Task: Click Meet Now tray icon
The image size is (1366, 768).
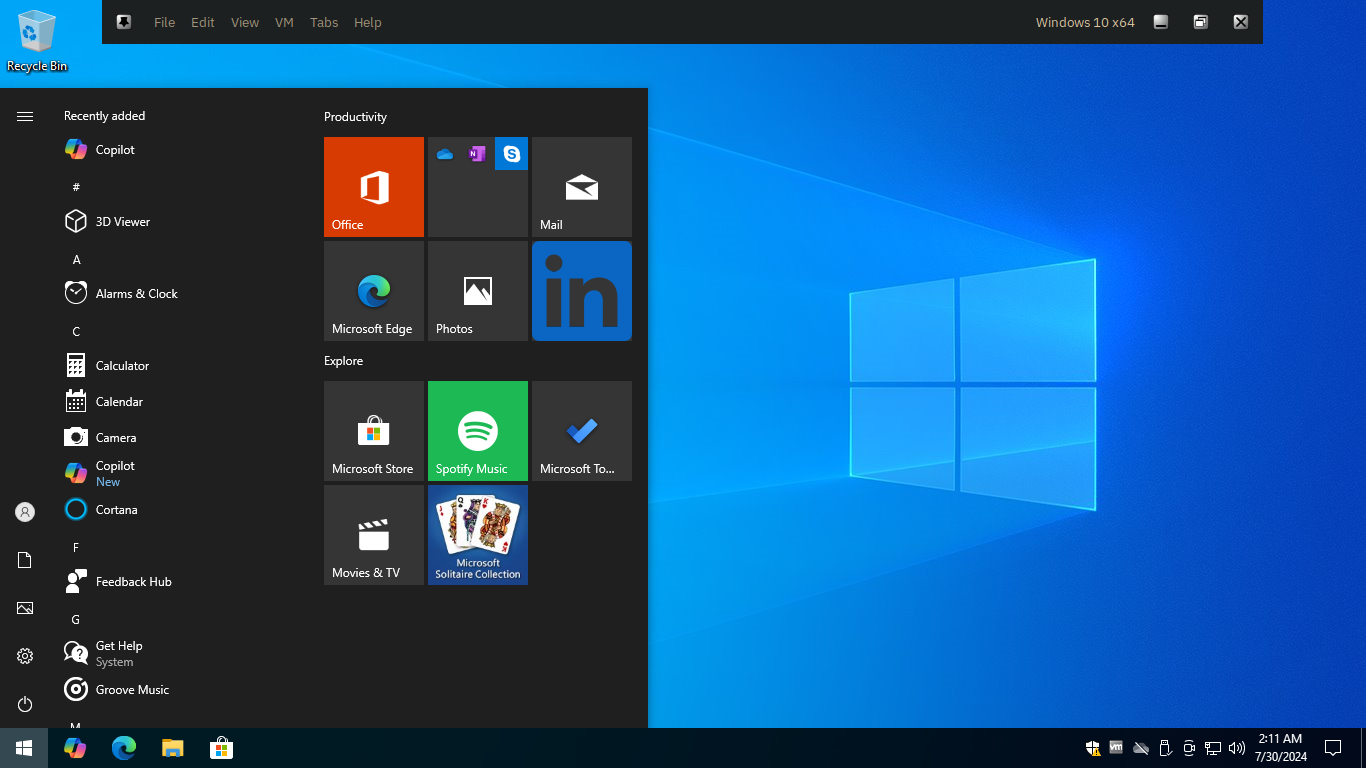Action: click(x=1189, y=748)
